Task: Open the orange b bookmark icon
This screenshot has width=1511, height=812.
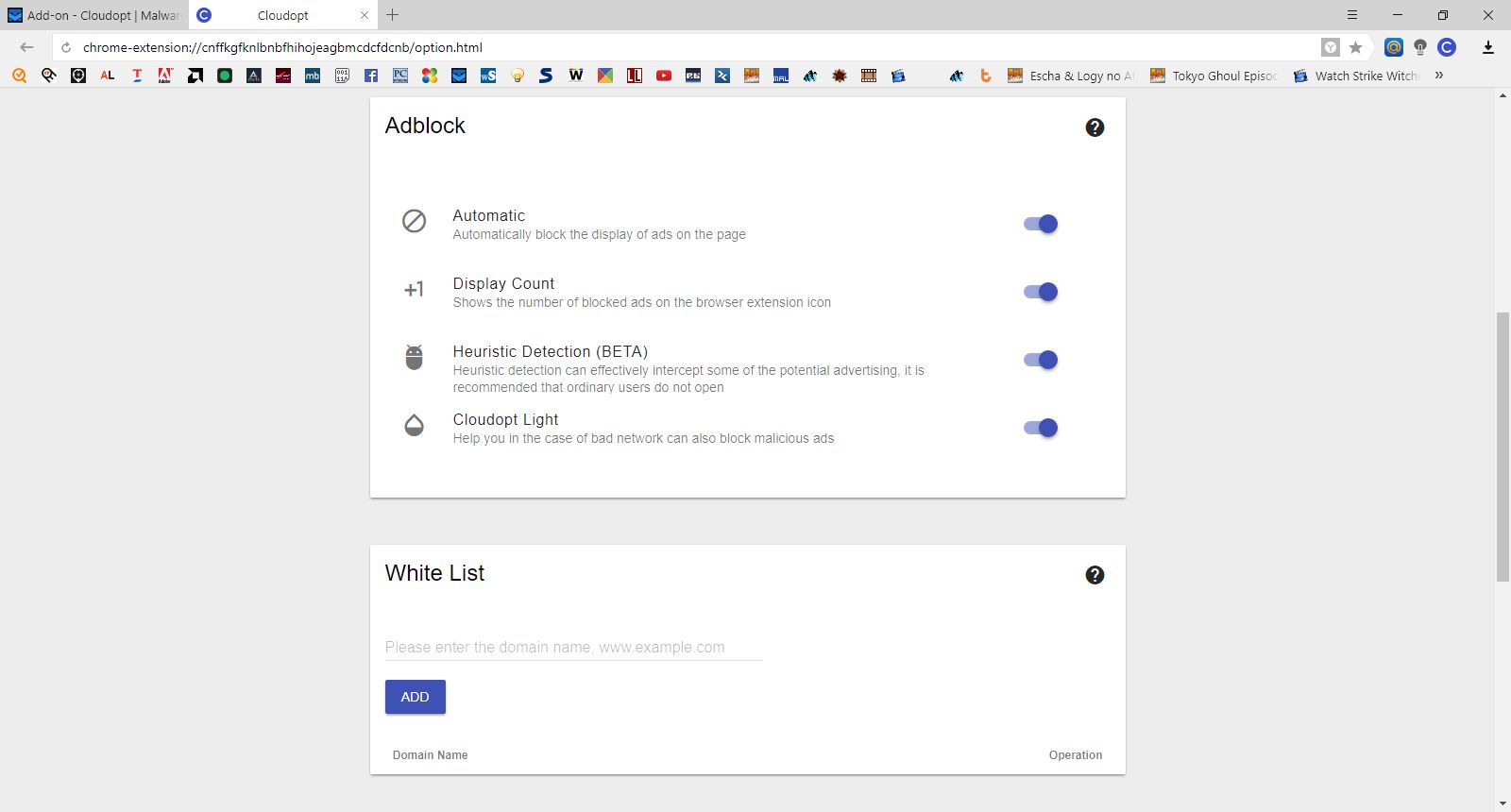Action: [986, 76]
